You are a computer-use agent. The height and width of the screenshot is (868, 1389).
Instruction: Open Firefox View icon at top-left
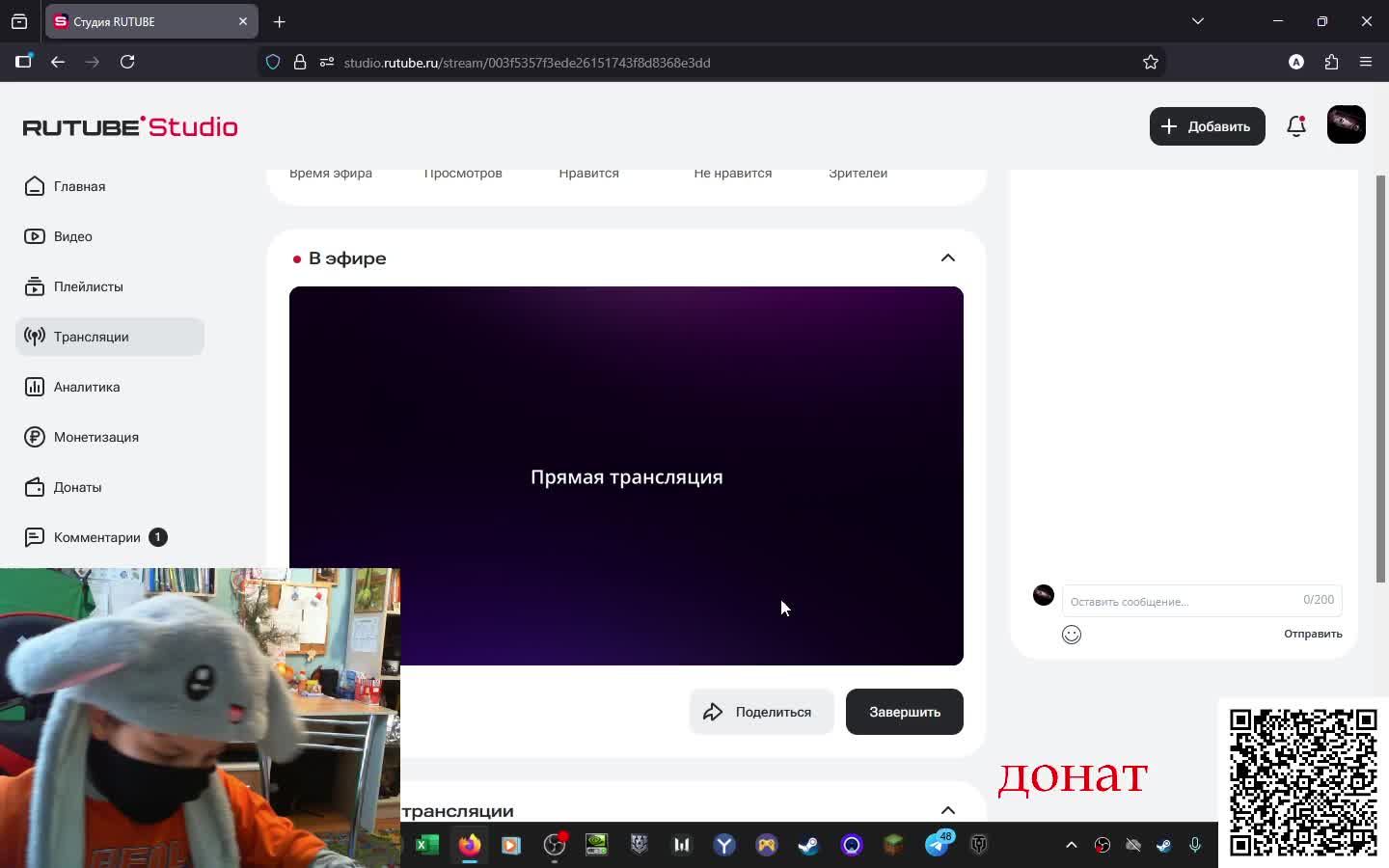19,21
